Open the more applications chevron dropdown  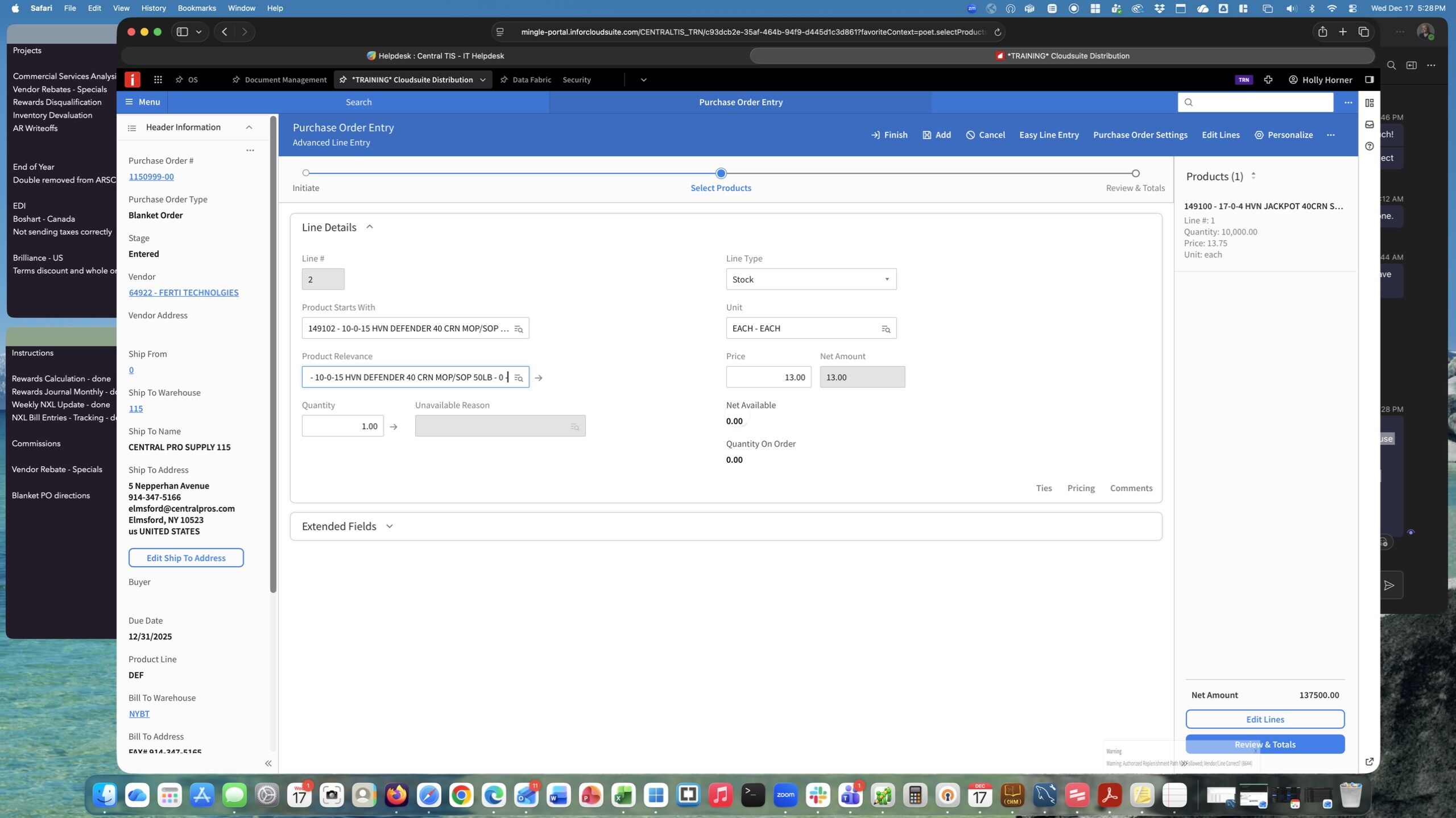[643, 80]
